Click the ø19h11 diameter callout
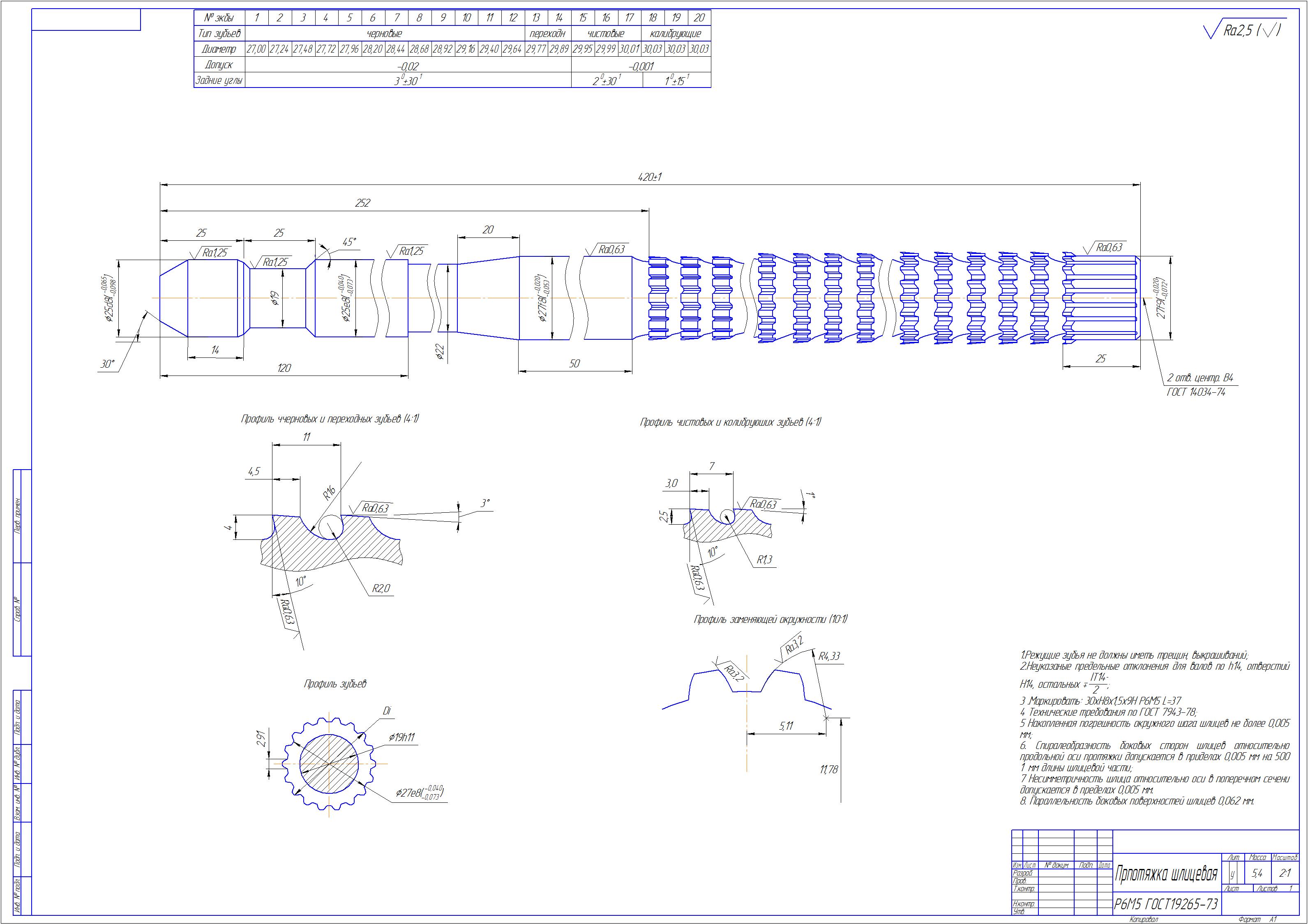Image resolution: width=1308 pixels, height=924 pixels. [401, 737]
